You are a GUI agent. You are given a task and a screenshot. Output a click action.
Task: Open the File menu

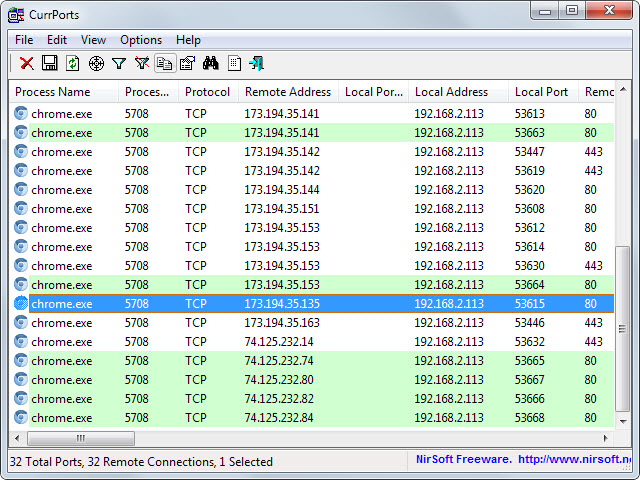pyautogui.click(x=24, y=40)
